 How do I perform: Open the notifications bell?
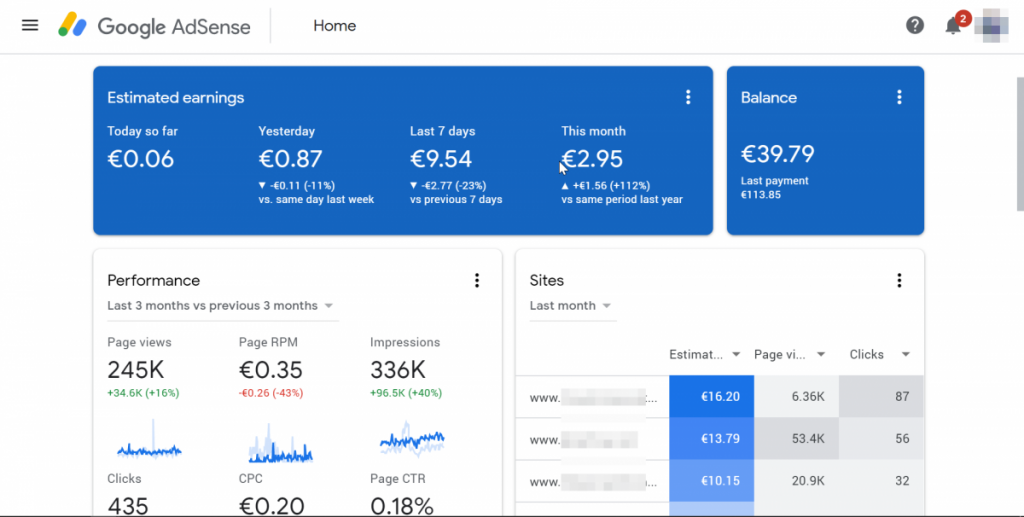953,26
